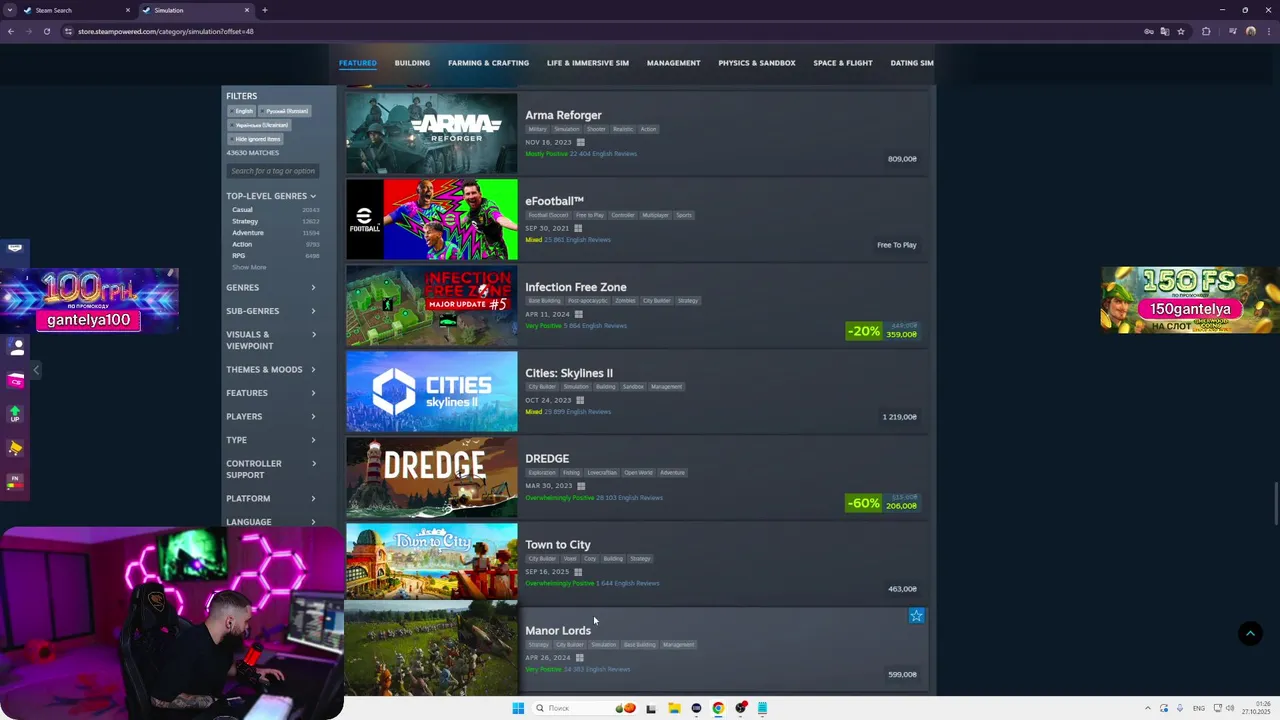This screenshot has width=1280, height=720.
Task: Open the Building category tab
Action: (412, 63)
